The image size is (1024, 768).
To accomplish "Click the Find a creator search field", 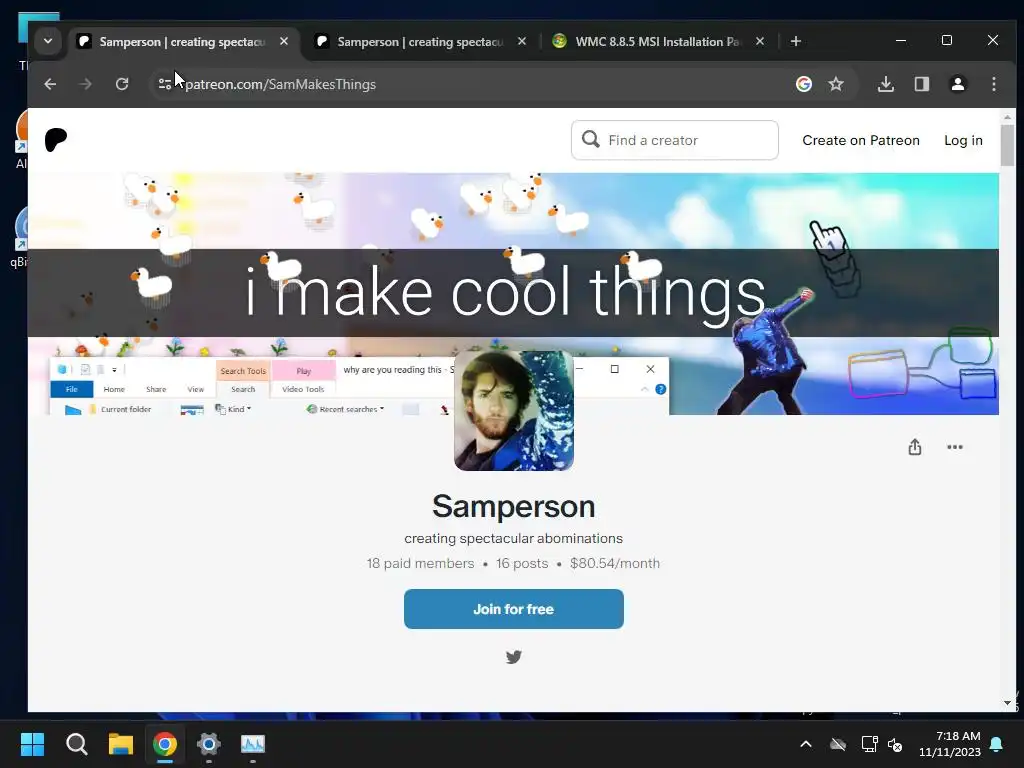I will coord(675,140).
